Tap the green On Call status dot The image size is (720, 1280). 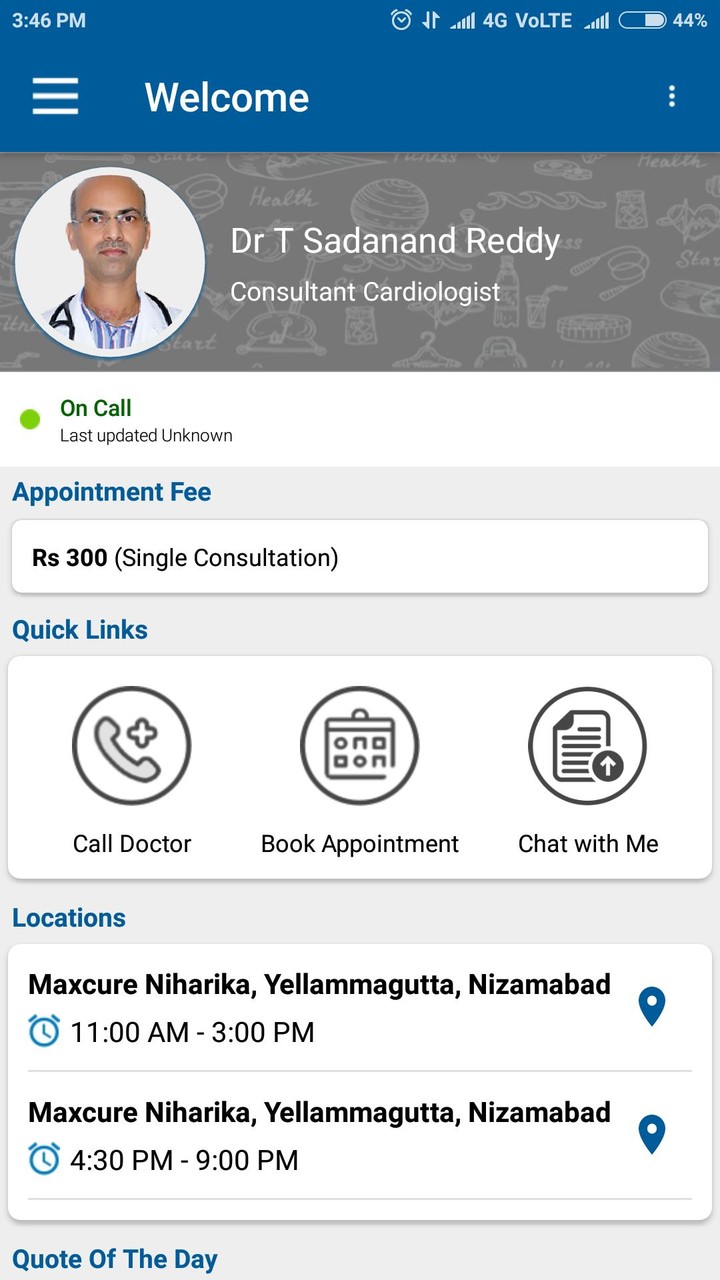click(30, 419)
